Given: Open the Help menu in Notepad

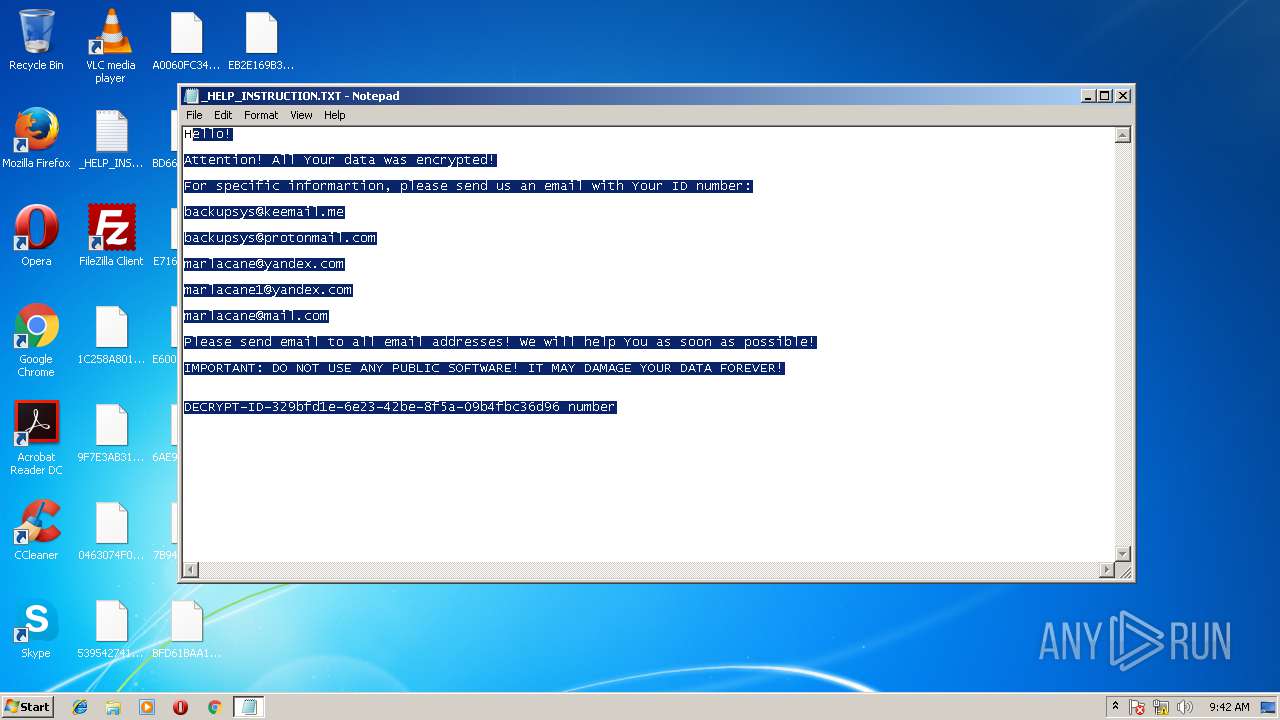Looking at the screenshot, I should coord(335,115).
